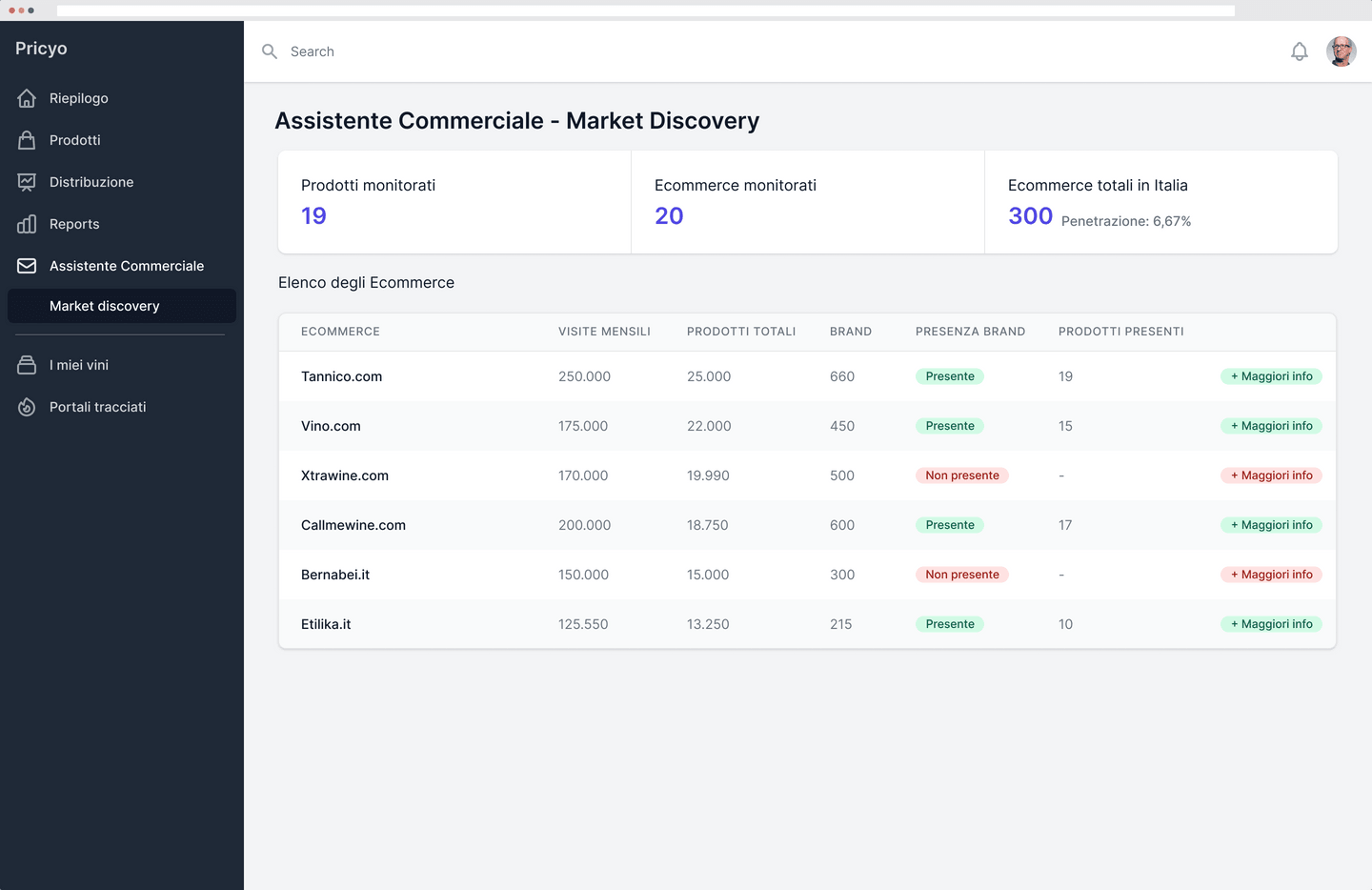Click Maggiori info for Xtrawine.com

click(x=1271, y=475)
